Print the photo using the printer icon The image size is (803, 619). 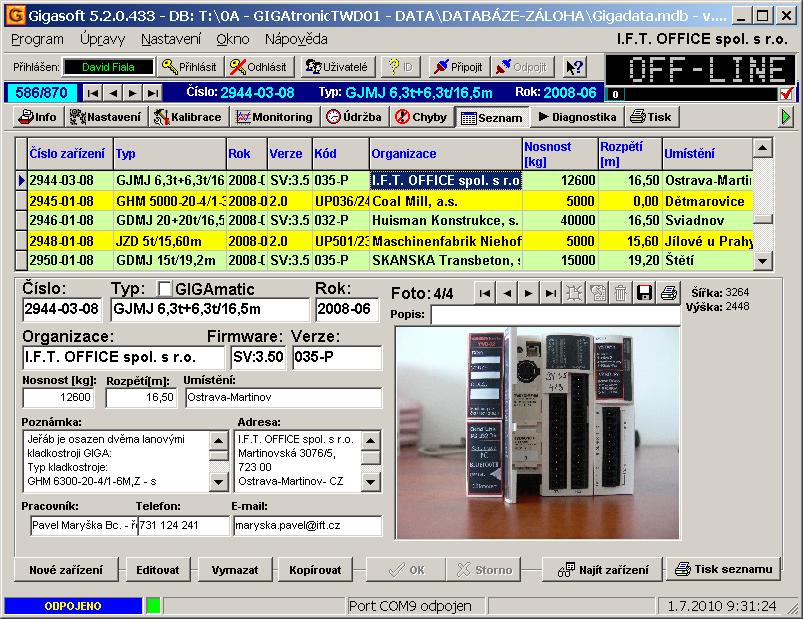pos(668,293)
